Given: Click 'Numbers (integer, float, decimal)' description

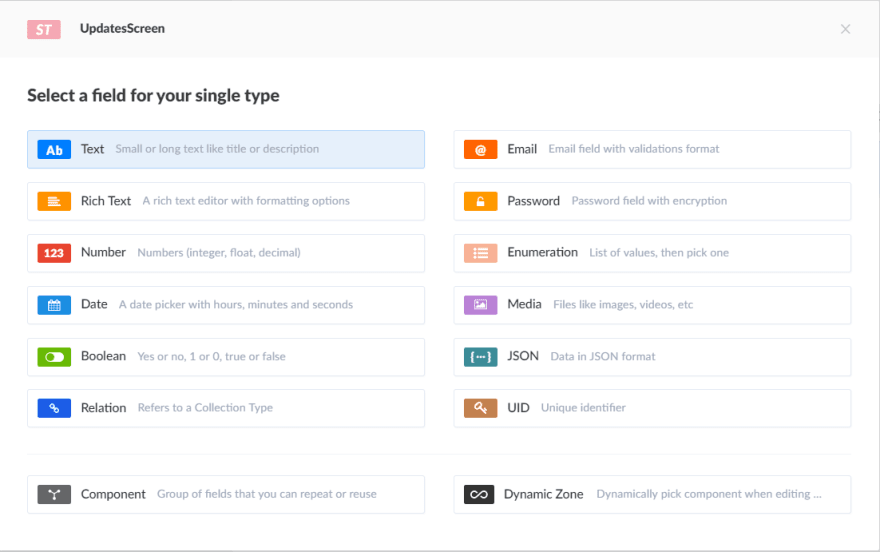Looking at the screenshot, I should pos(219,252).
